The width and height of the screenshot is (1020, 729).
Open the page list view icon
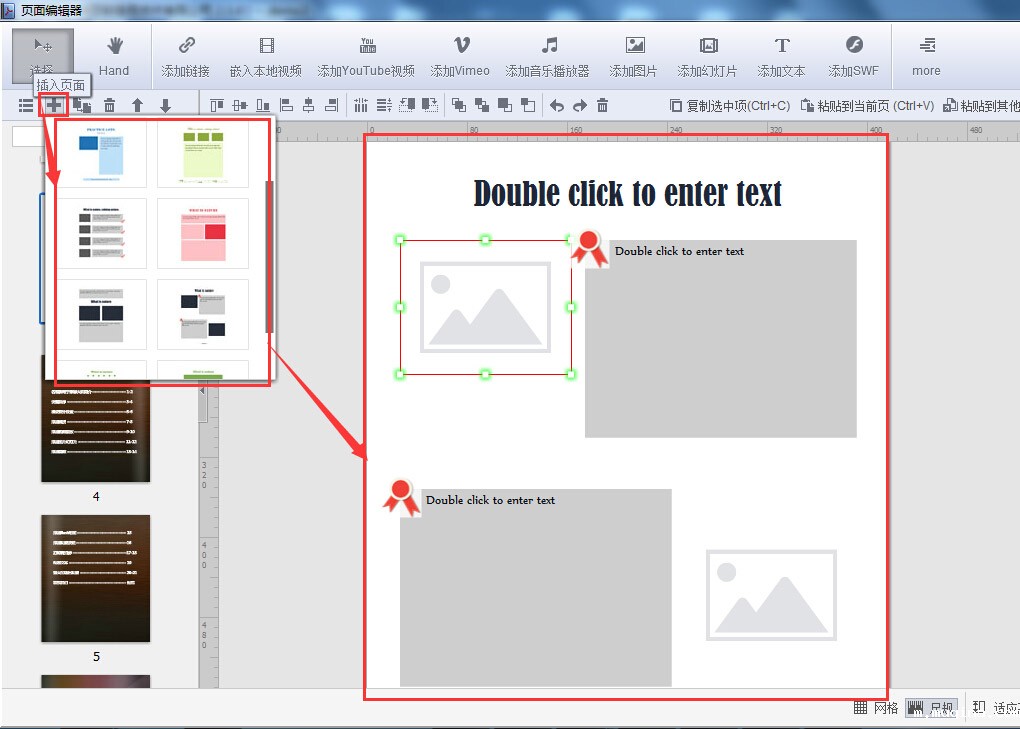(x=26, y=105)
